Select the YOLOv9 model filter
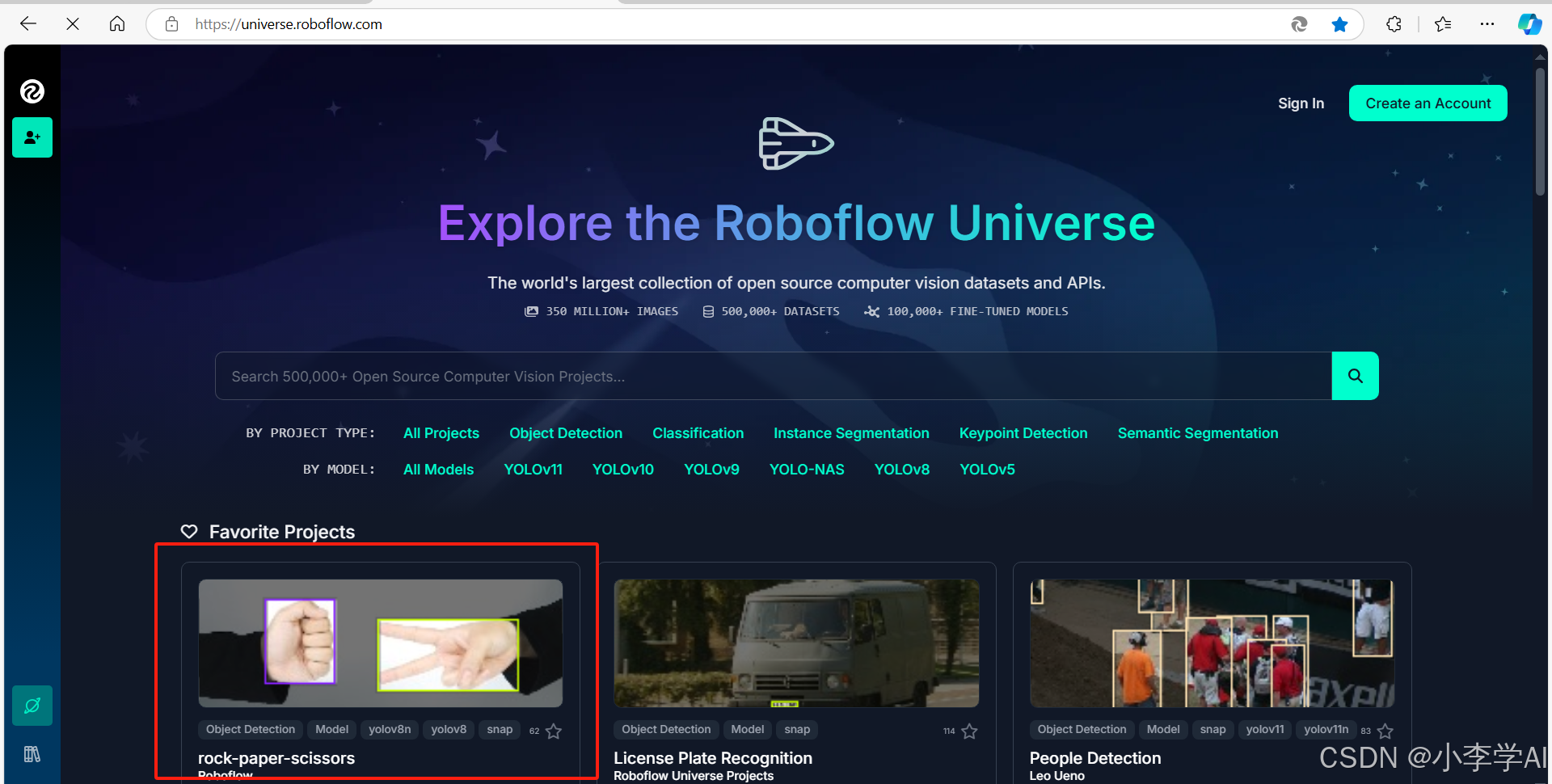This screenshot has width=1552, height=784. click(x=711, y=470)
